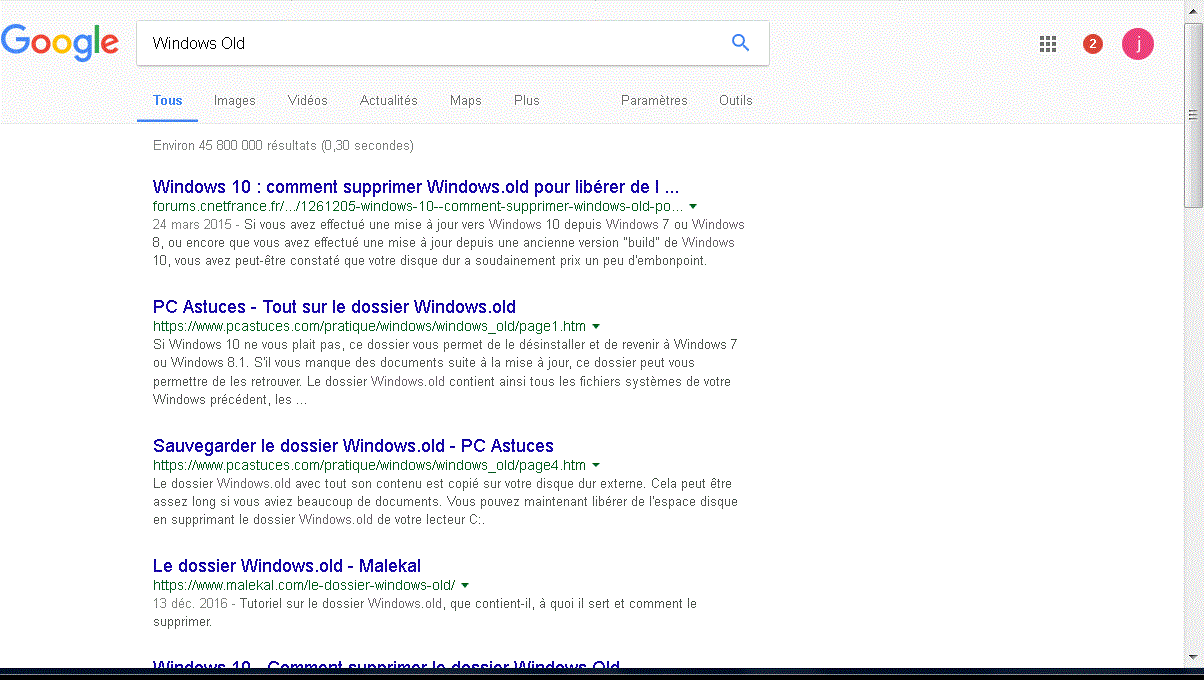
Task: Open notifications badge showing 2
Action: coord(1093,43)
